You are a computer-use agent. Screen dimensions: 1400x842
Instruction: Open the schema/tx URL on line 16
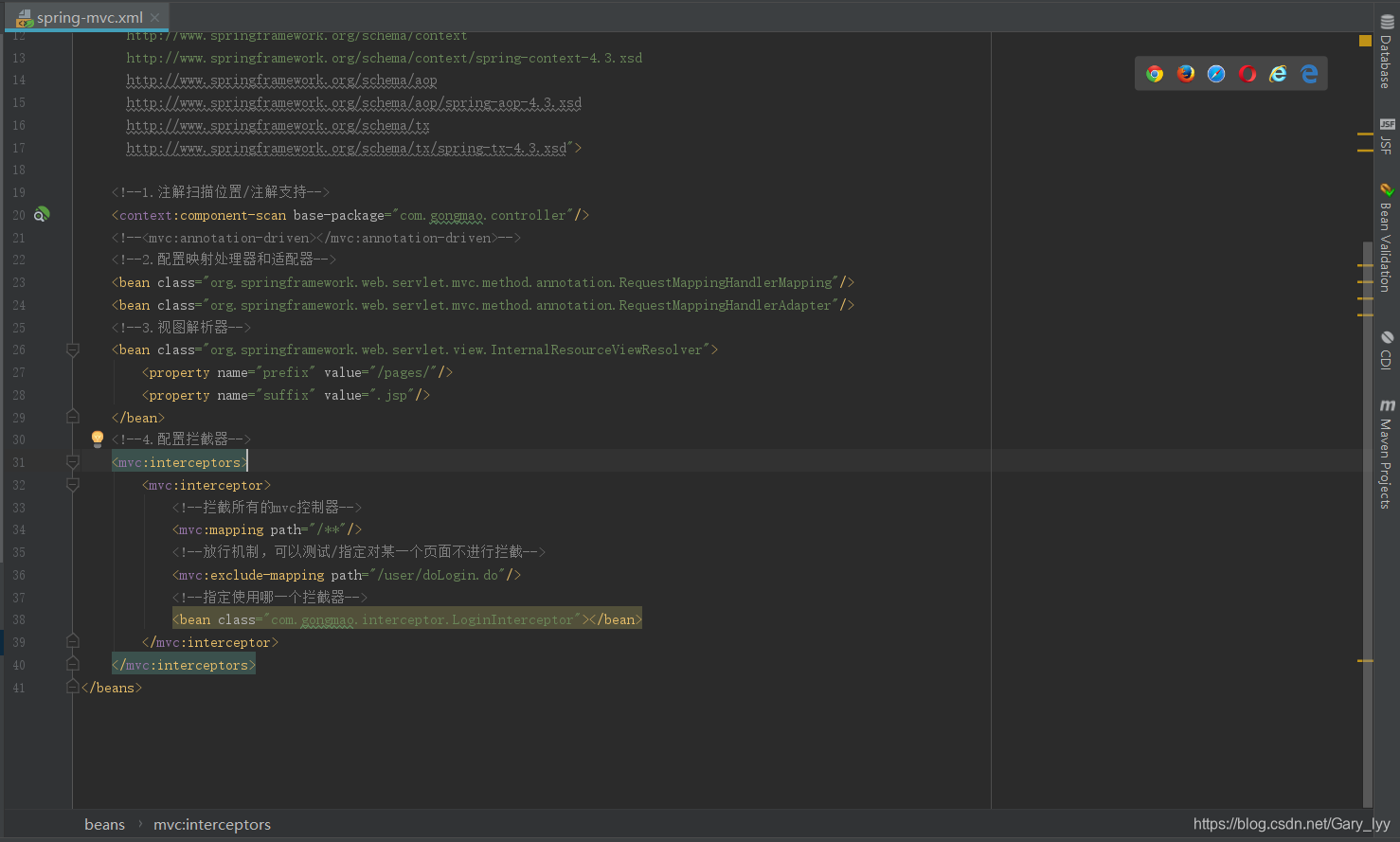click(278, 126)
